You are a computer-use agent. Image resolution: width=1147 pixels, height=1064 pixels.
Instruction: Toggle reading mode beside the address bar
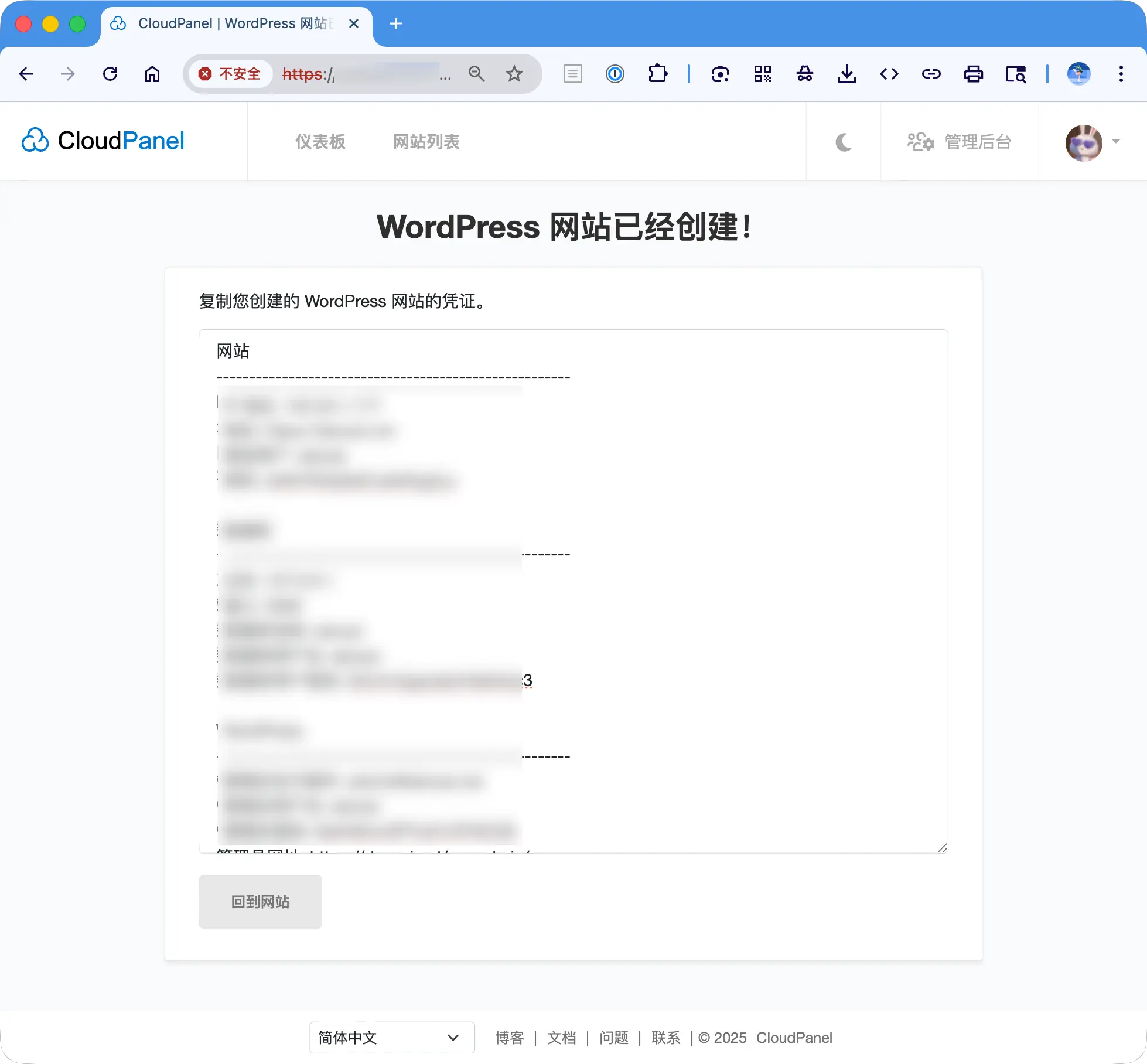[572, 74]
